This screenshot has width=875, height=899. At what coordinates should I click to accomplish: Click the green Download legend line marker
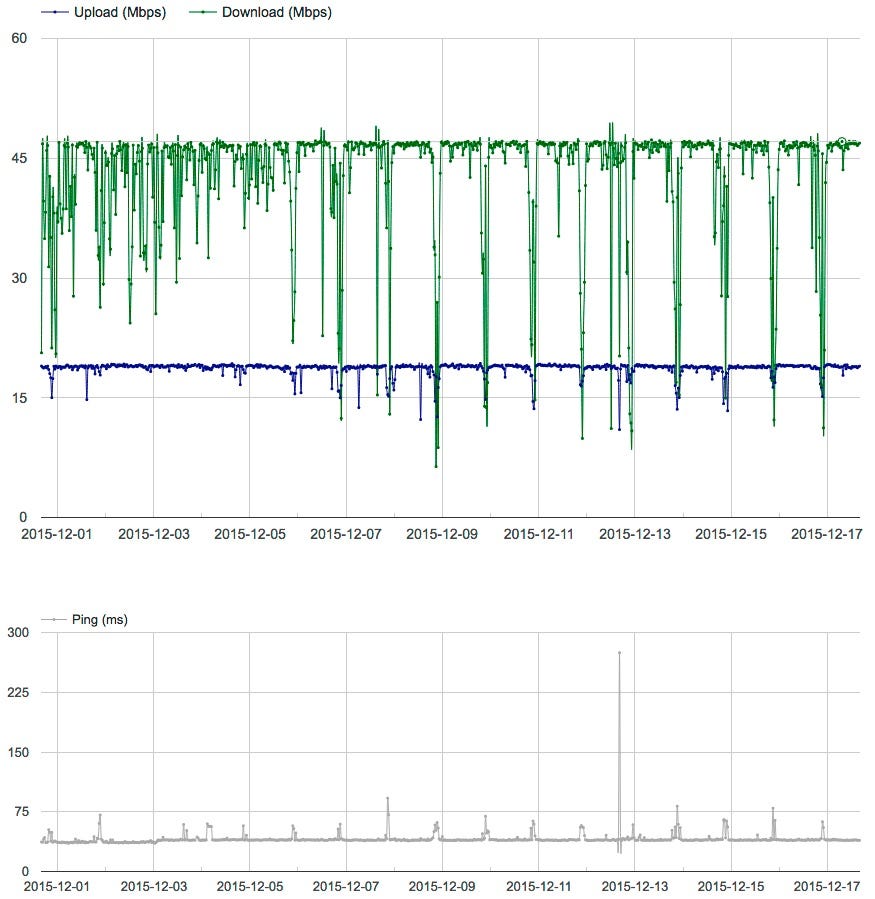pyautogui.click(x=203, y=12)
